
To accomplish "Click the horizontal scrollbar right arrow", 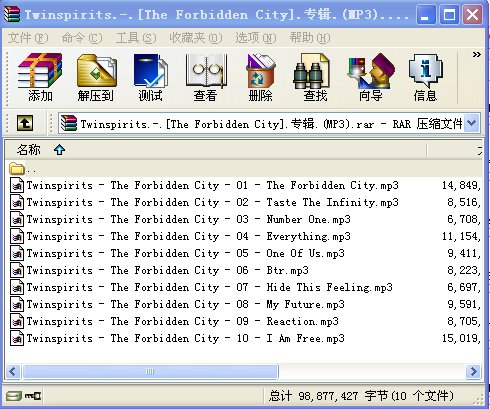I will pyautogui.click(x=473, y=371).
